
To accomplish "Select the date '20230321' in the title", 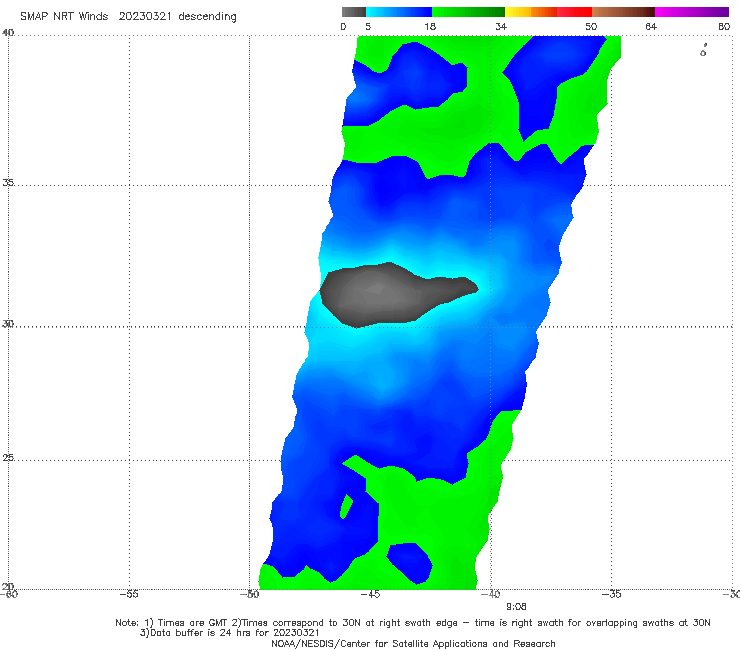I will (145, 16).
